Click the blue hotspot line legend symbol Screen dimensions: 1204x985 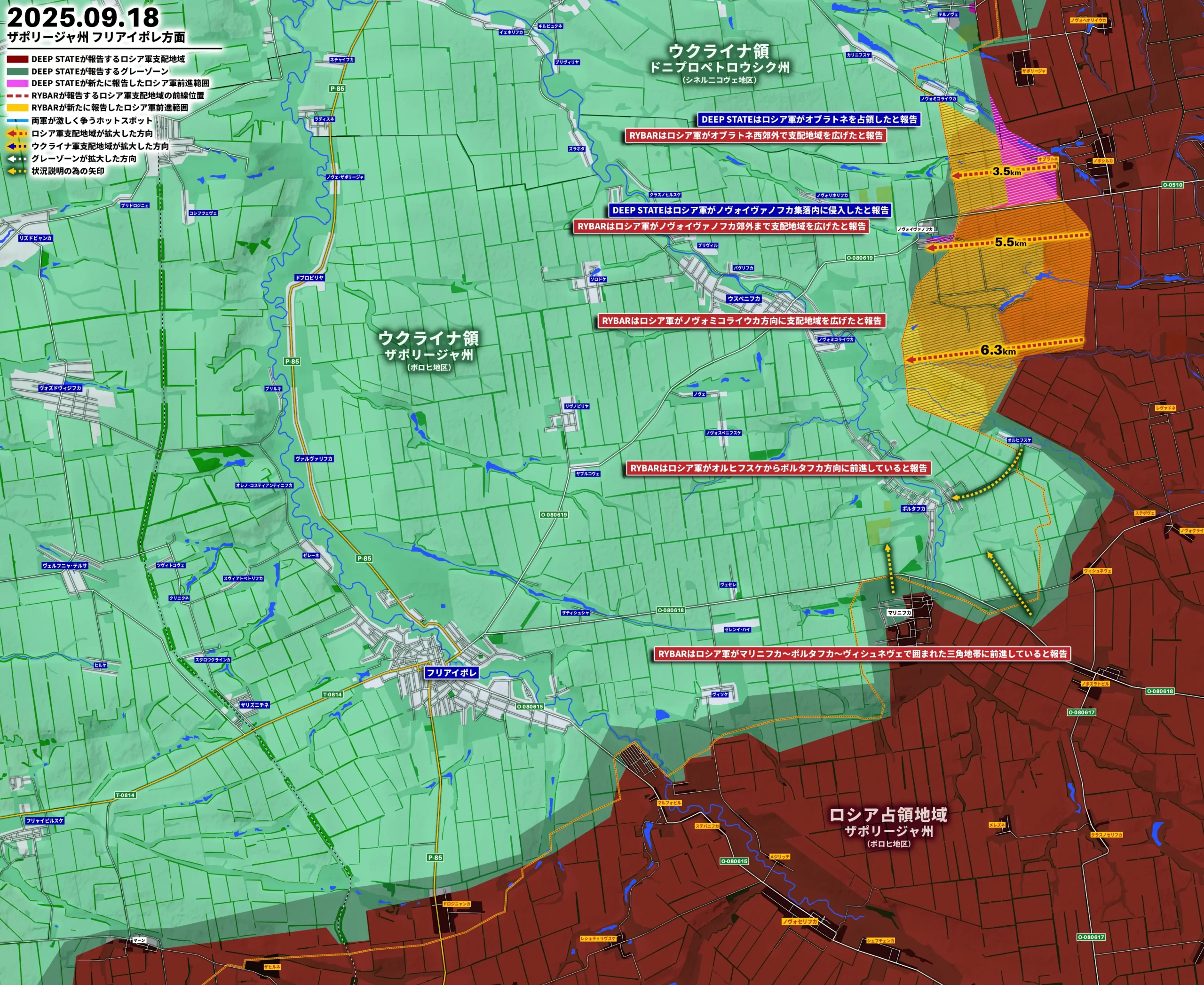tap(17, 120)
